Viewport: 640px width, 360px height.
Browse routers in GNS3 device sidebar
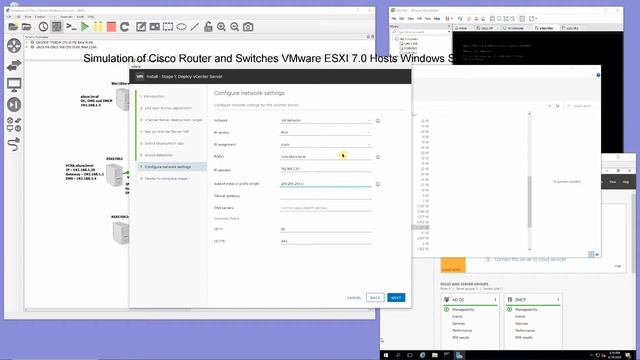14,46
